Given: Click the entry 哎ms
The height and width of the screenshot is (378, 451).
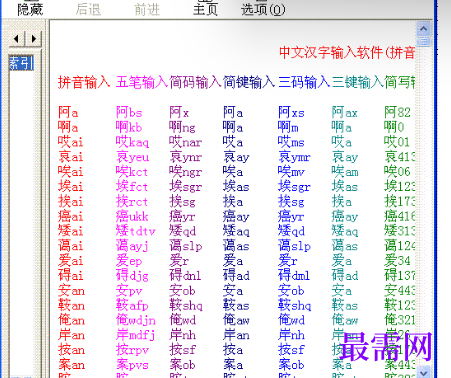Looking at the screenshot, I should point(291,142).
